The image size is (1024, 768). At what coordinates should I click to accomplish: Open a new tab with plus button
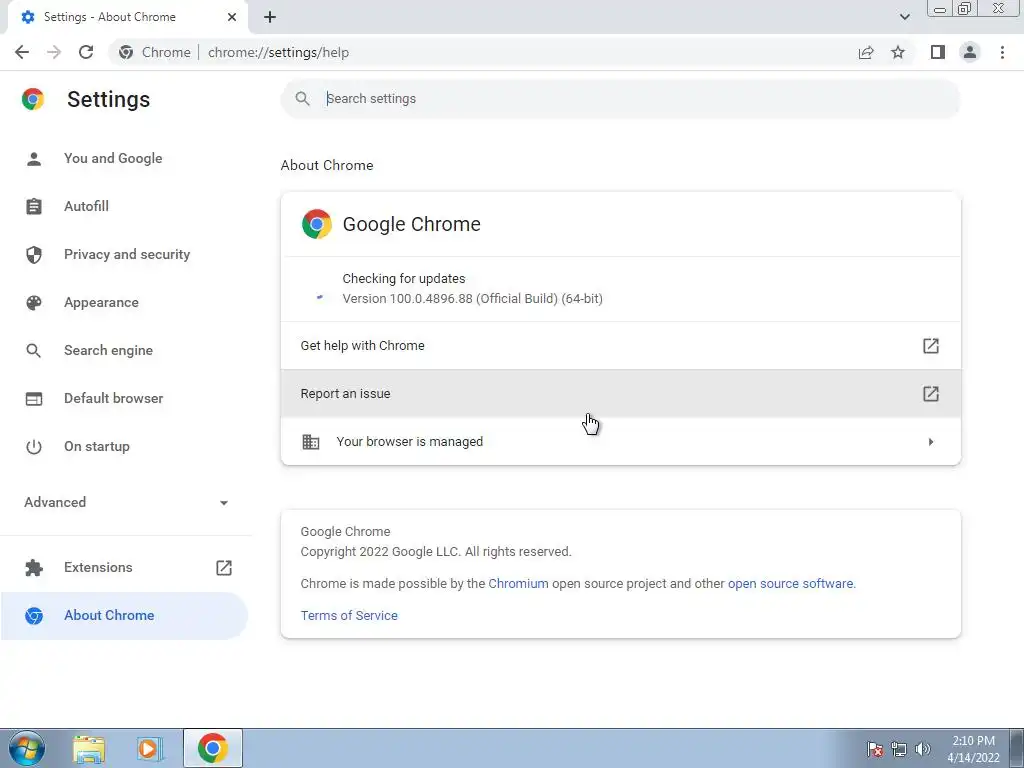point(270,17)
